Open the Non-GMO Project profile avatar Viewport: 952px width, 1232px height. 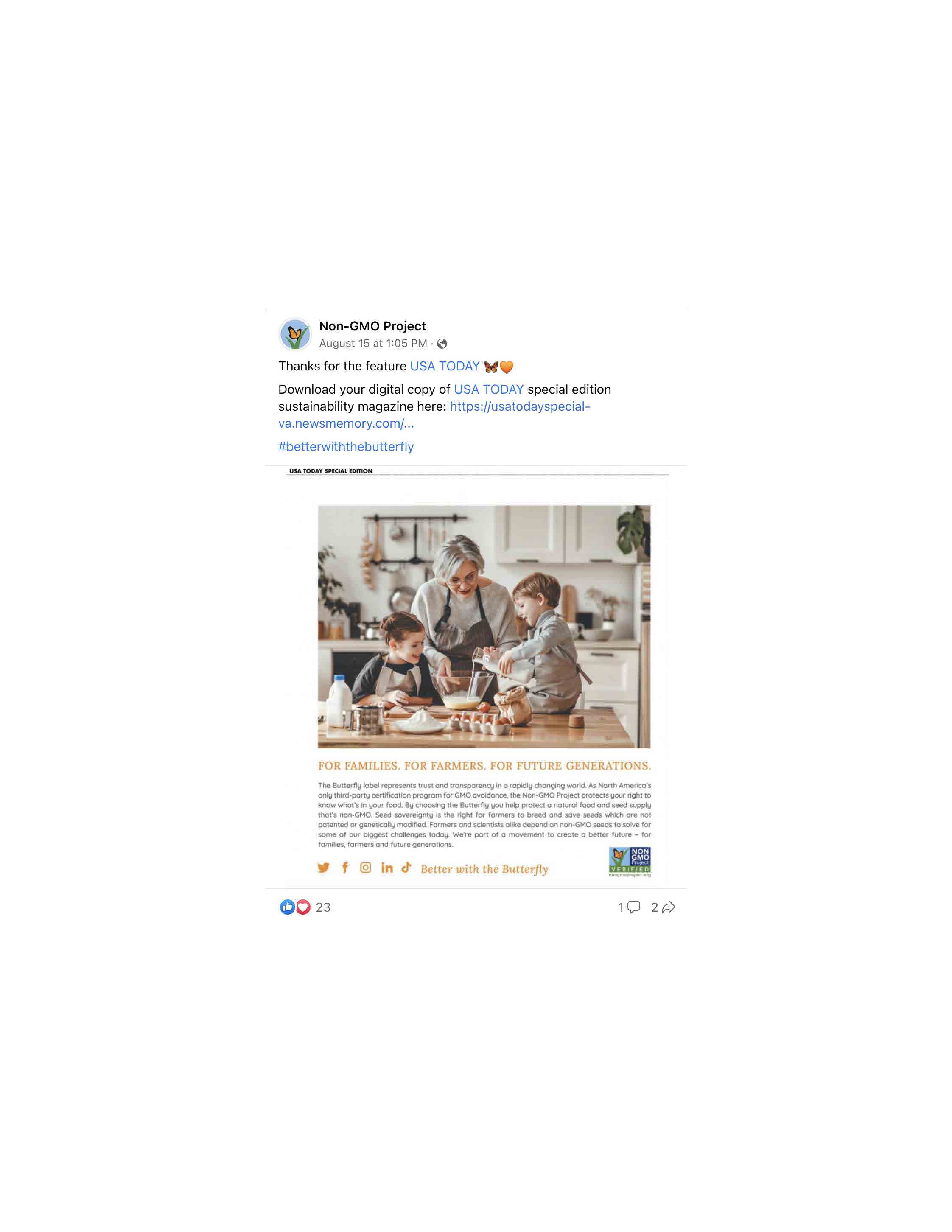pos(295,334)
